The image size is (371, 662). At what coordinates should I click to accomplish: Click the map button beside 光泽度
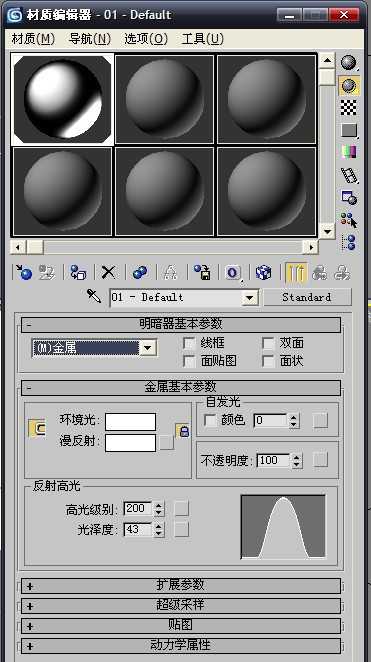(182, 529)
